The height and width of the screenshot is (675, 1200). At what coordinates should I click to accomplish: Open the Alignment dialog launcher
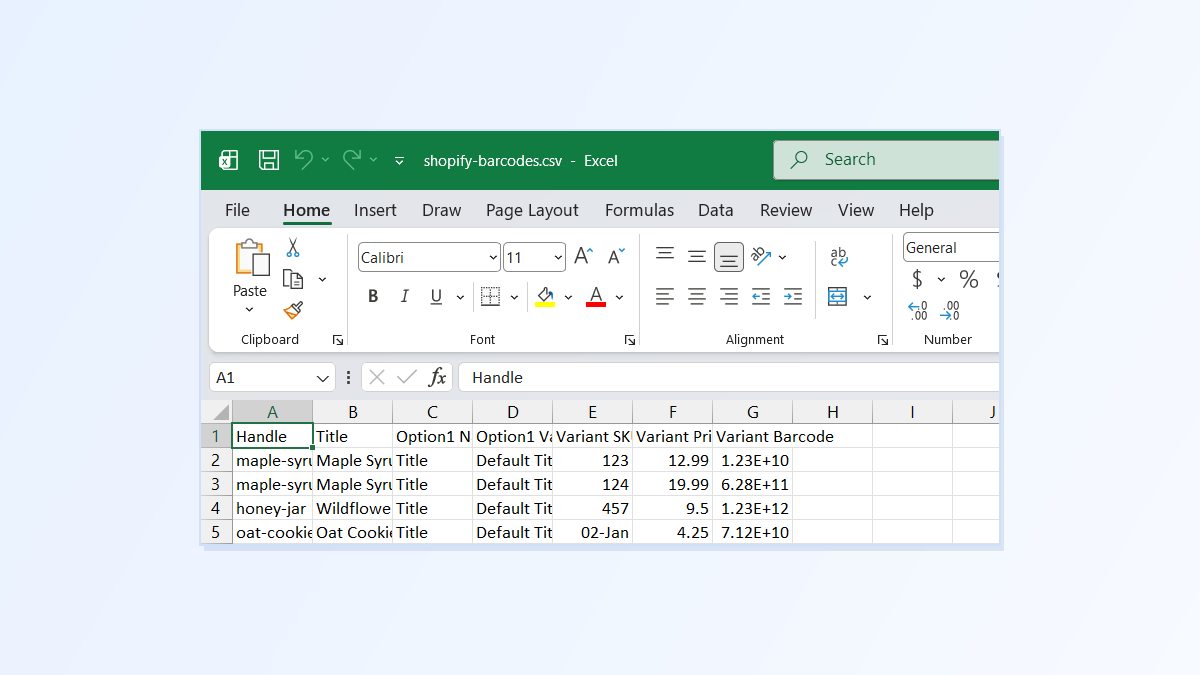pos(883,340)
